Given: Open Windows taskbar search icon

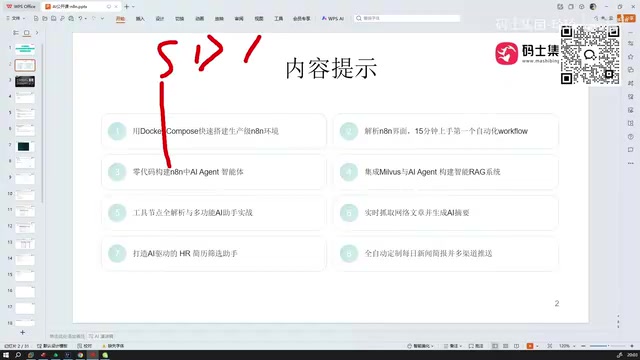Looking at the screenshot, I should (x=18, y=355).
